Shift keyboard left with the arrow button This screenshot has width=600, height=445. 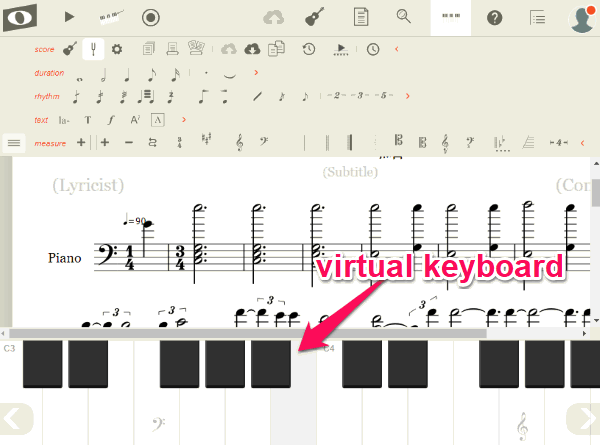[15, 419]
